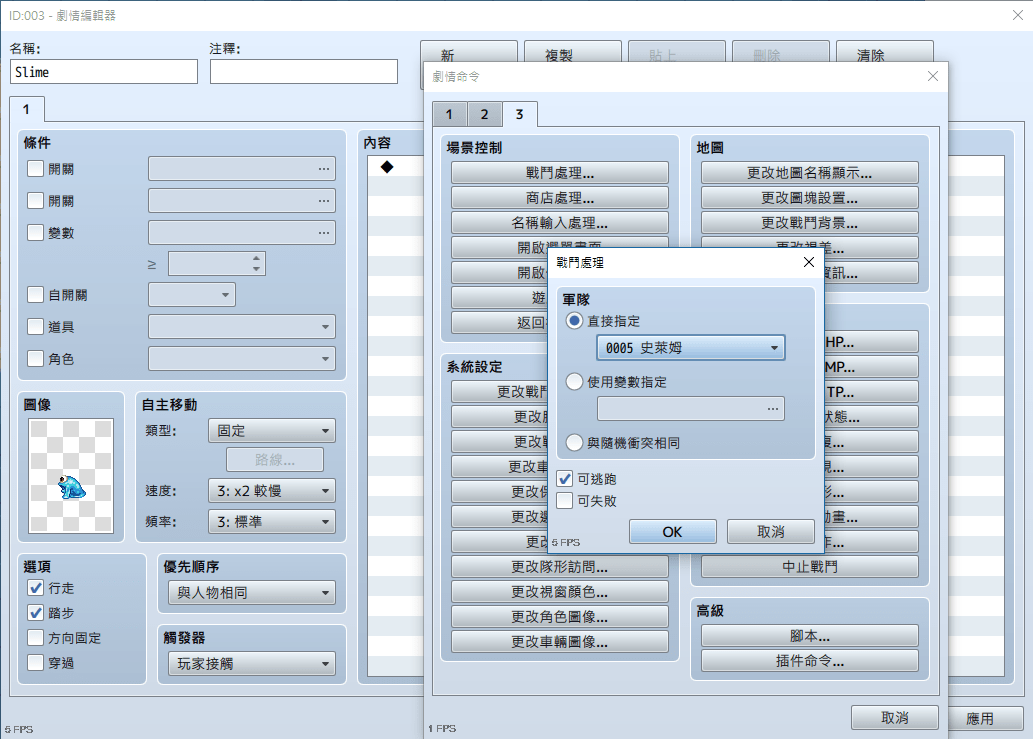Click 取消 in the 戰鬥處理 dialog
Image resolution: width=1033 pixels, height=739 pixels.
pos(771,532)
